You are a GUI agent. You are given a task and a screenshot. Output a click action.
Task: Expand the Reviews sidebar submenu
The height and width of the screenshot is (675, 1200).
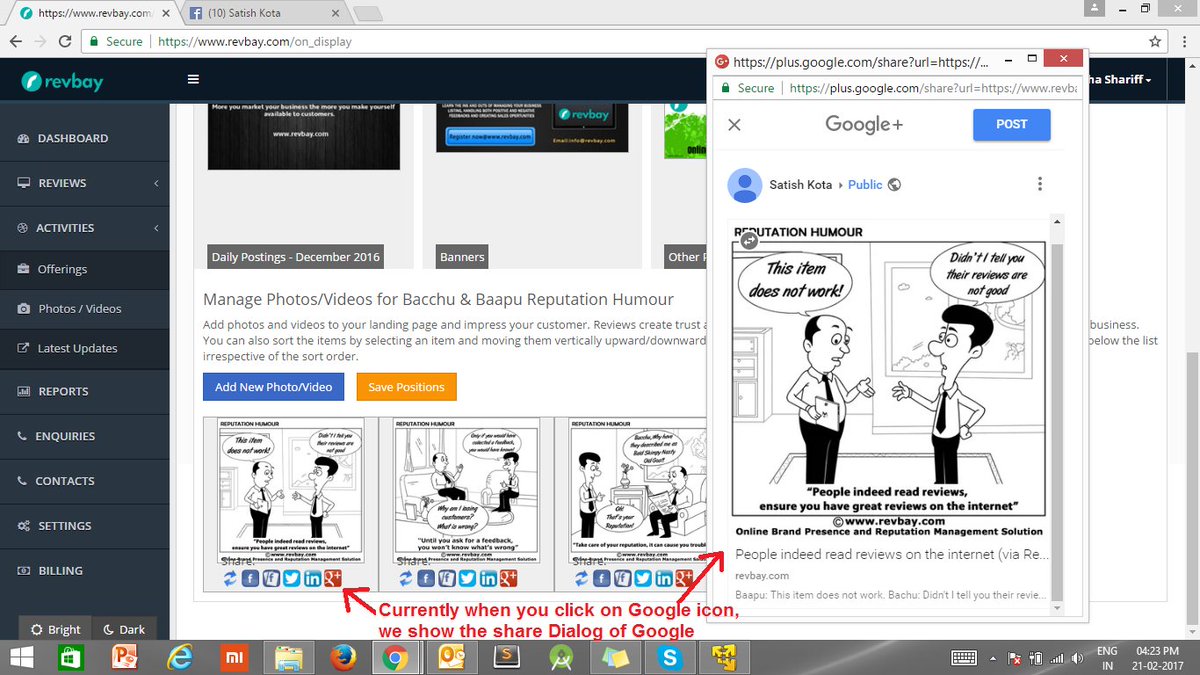(85, 183)
